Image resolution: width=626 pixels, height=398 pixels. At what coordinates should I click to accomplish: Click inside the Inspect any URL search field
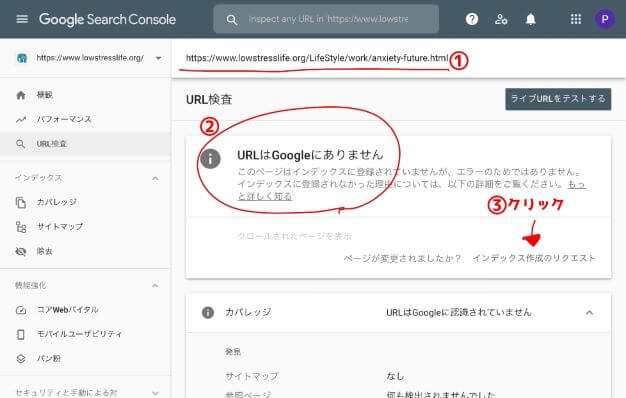tap(328, 19)
